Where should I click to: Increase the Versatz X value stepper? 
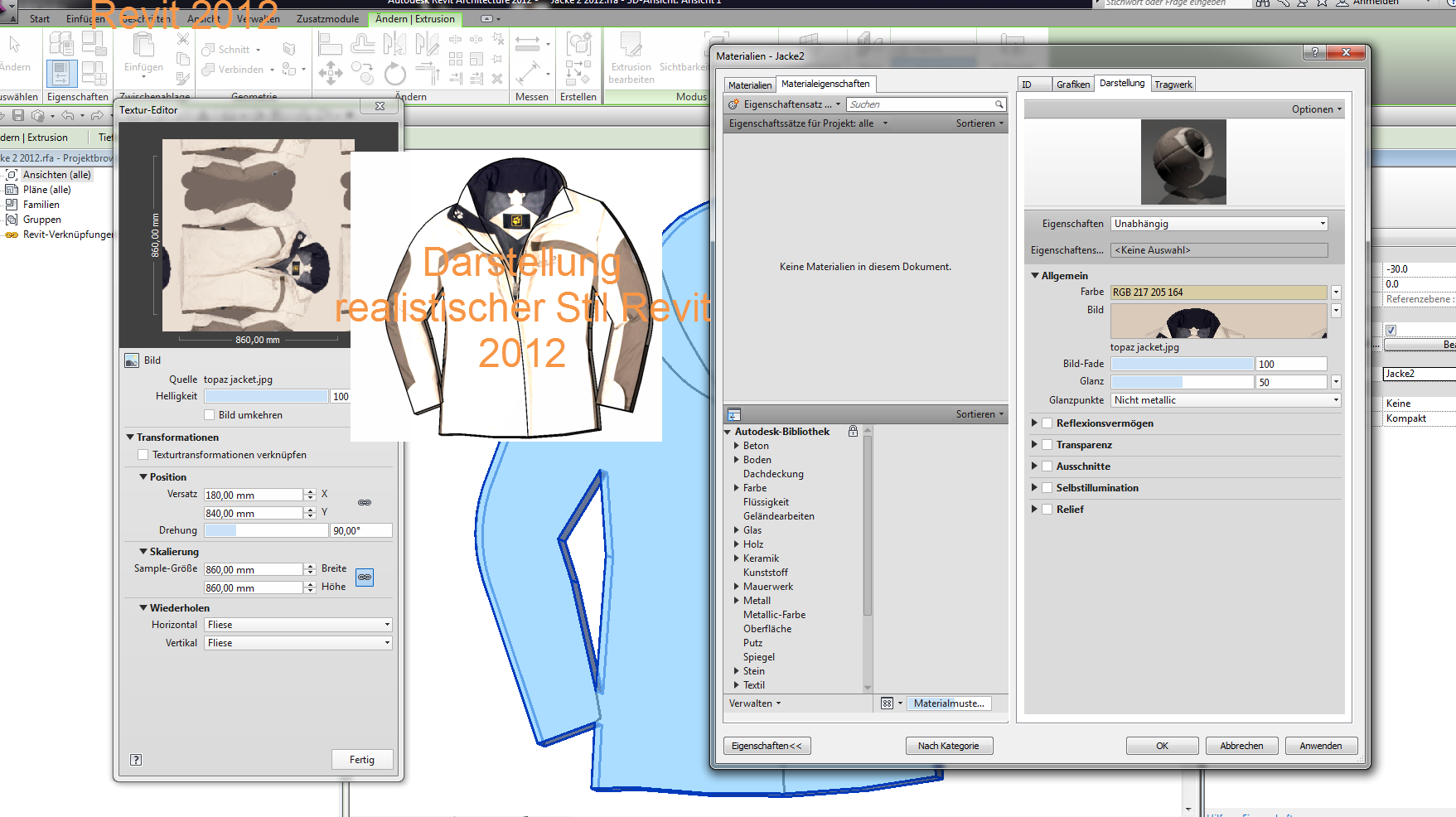(x=311, y=492)
